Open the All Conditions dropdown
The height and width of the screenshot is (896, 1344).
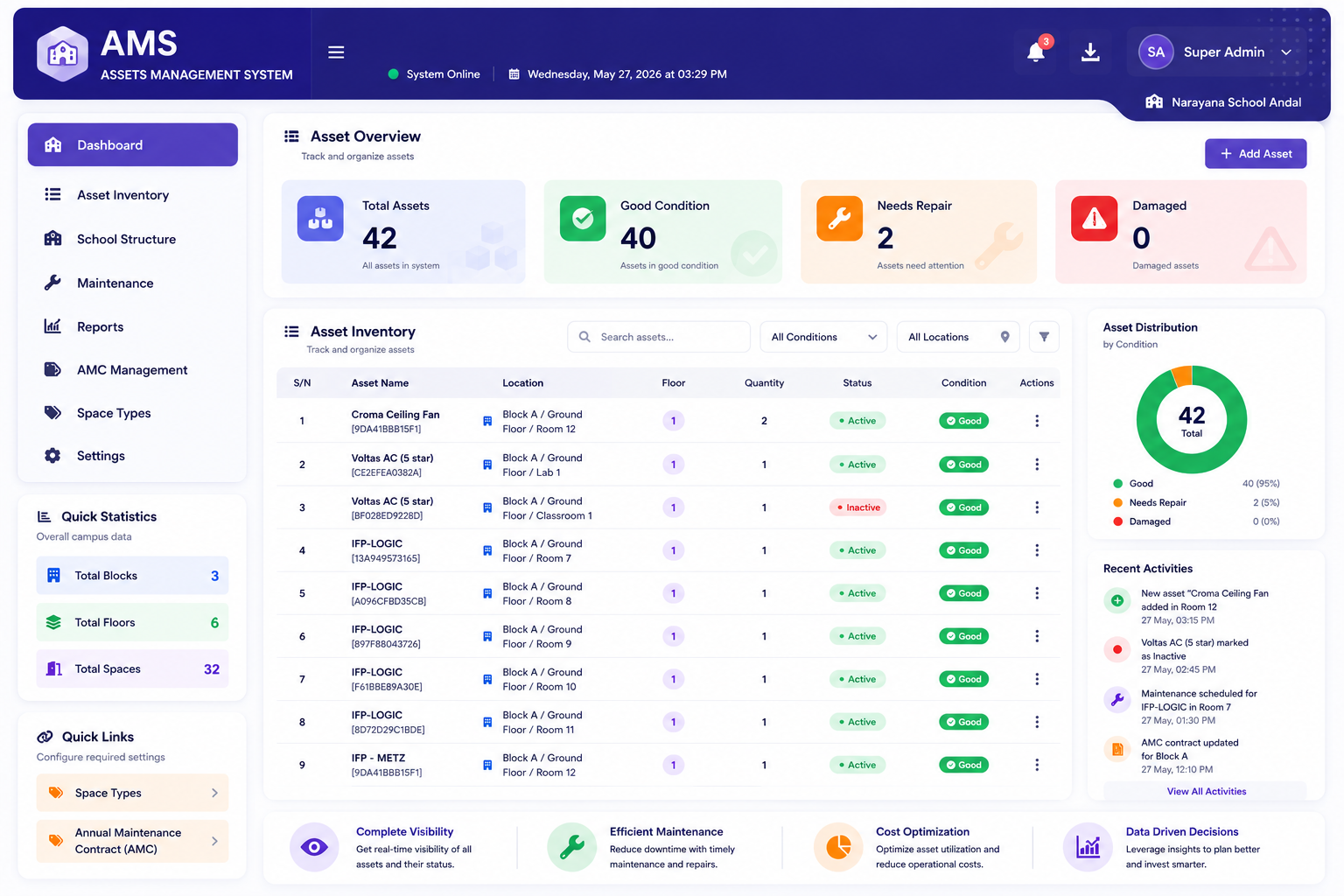coord(823,337)
